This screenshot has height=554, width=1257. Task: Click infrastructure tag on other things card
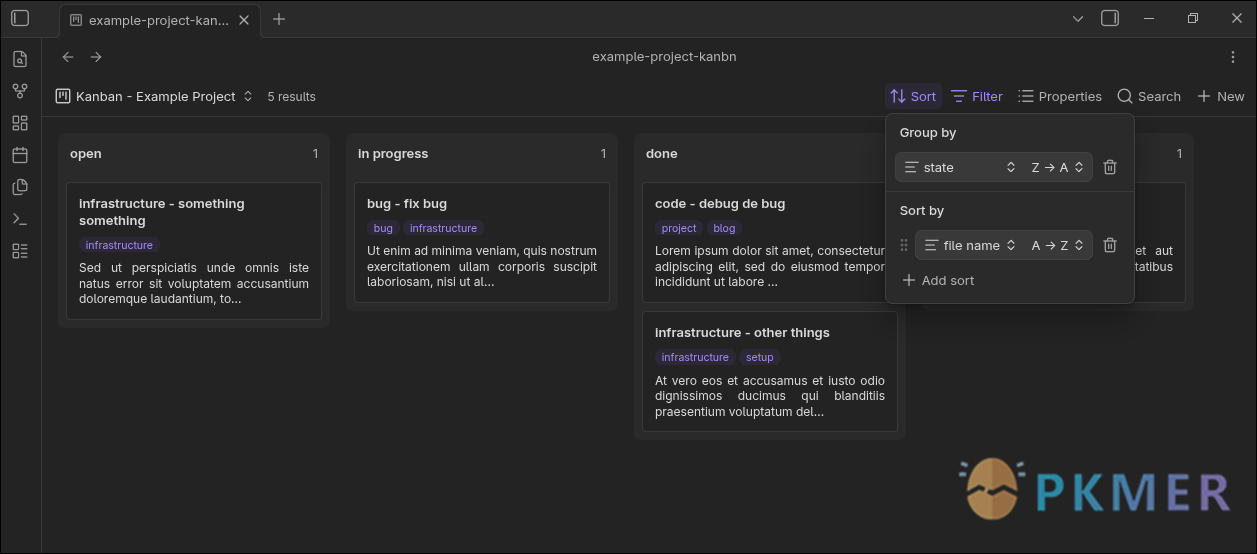click(695, 357)
